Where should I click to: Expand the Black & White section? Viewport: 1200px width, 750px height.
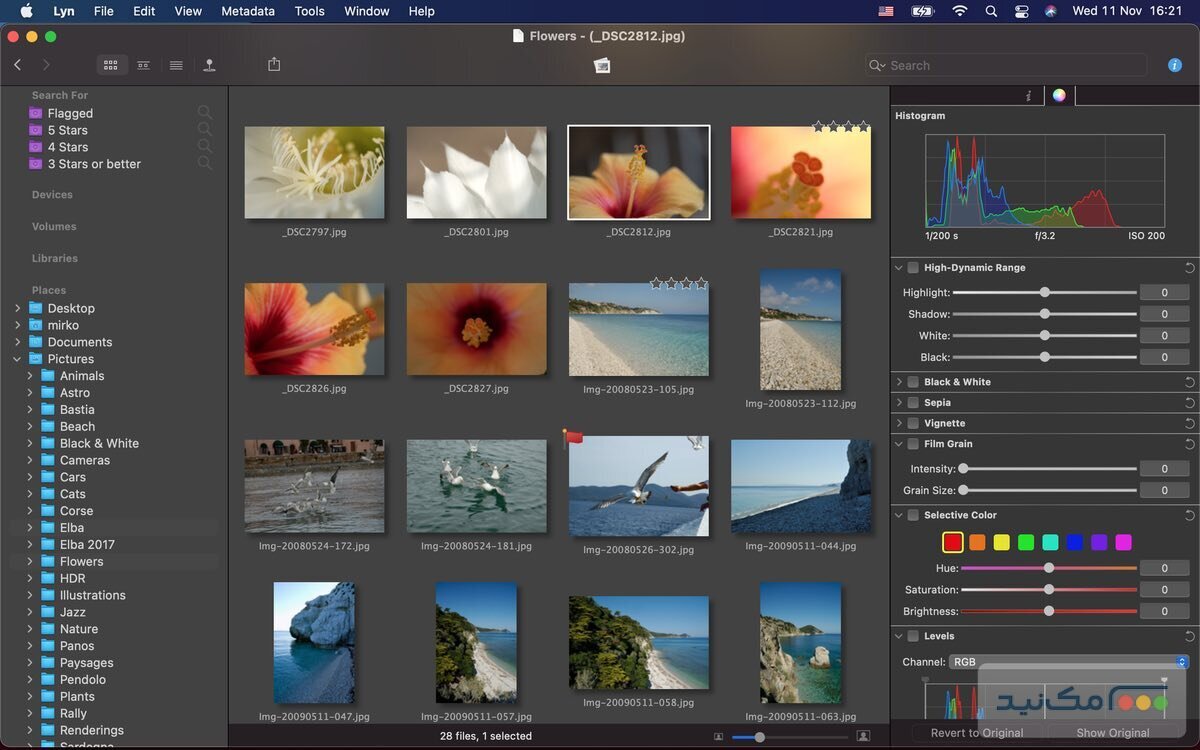[899, 382]
